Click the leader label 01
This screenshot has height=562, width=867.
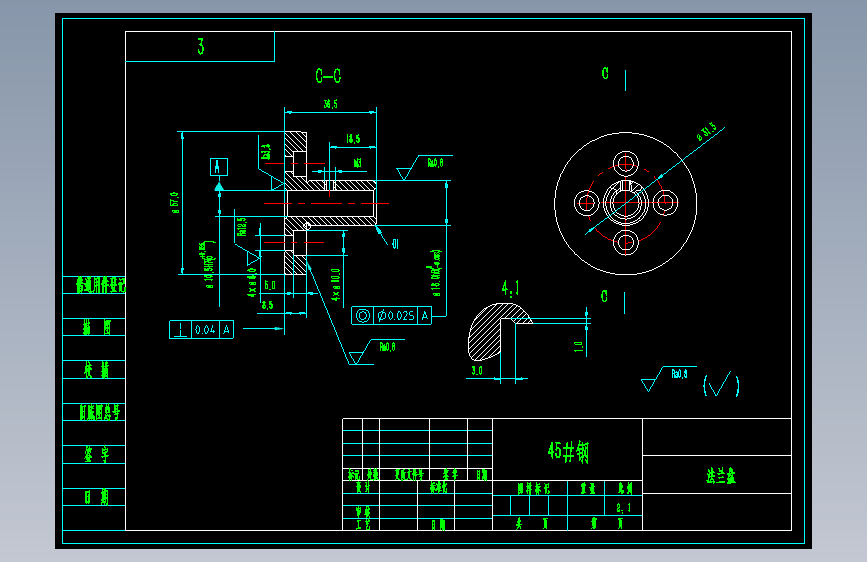click(395, 244)
